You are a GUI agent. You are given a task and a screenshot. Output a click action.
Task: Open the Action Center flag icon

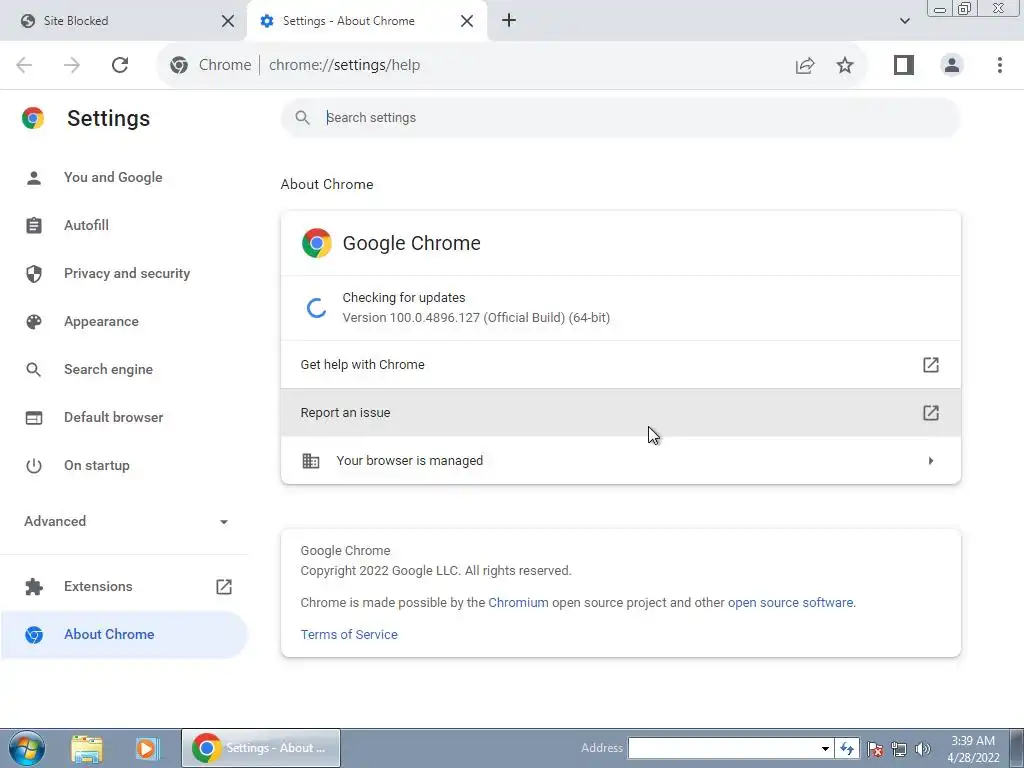pos(875,749)
